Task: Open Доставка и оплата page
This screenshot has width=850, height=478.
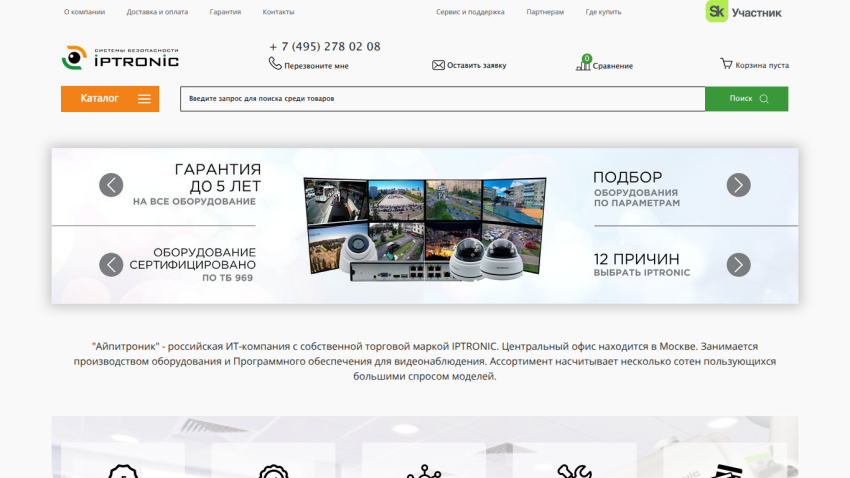Action: (x=157, y=12)
